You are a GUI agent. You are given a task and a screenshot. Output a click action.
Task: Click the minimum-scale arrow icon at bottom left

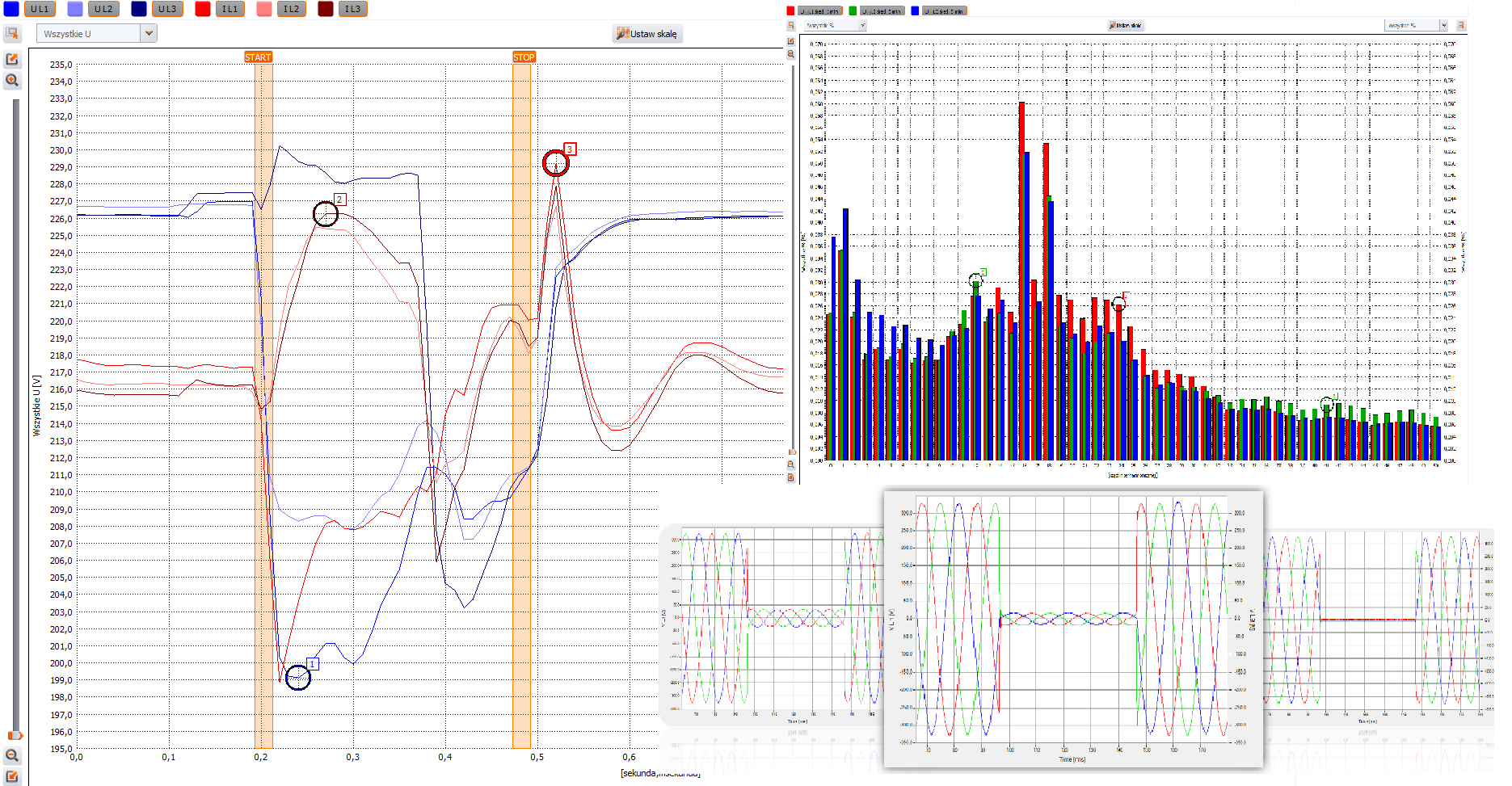(12, 776)
